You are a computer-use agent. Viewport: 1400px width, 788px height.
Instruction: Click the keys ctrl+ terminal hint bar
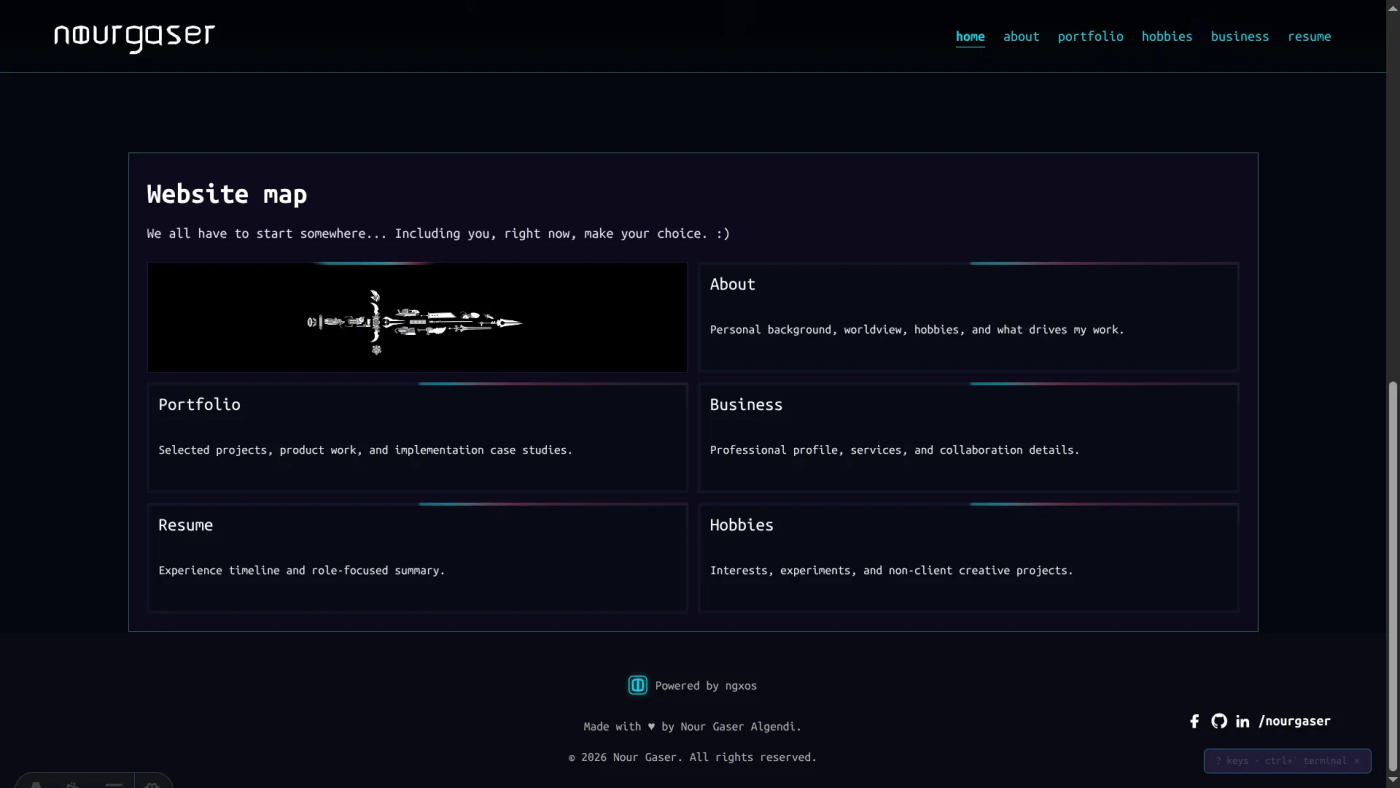(x=1287, y=761)
